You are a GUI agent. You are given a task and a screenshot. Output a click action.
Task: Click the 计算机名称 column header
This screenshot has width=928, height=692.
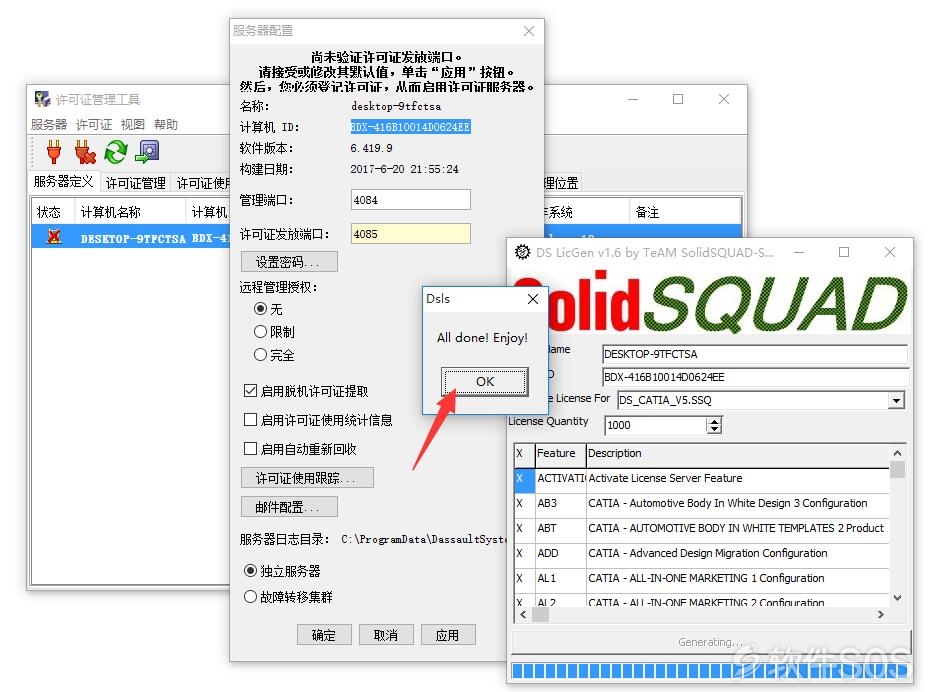point(130,212)
